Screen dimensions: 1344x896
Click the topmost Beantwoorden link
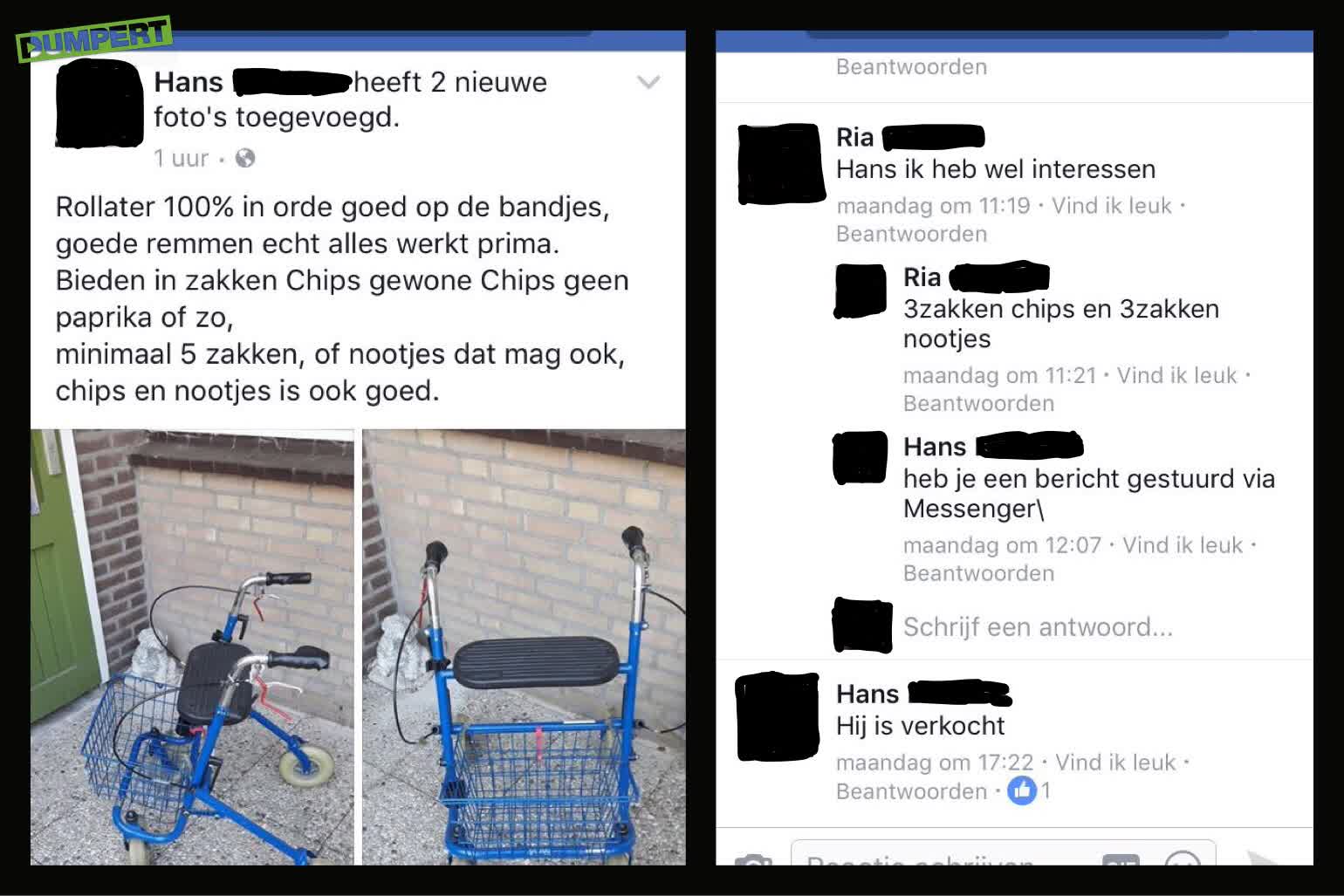pos(911,67)
